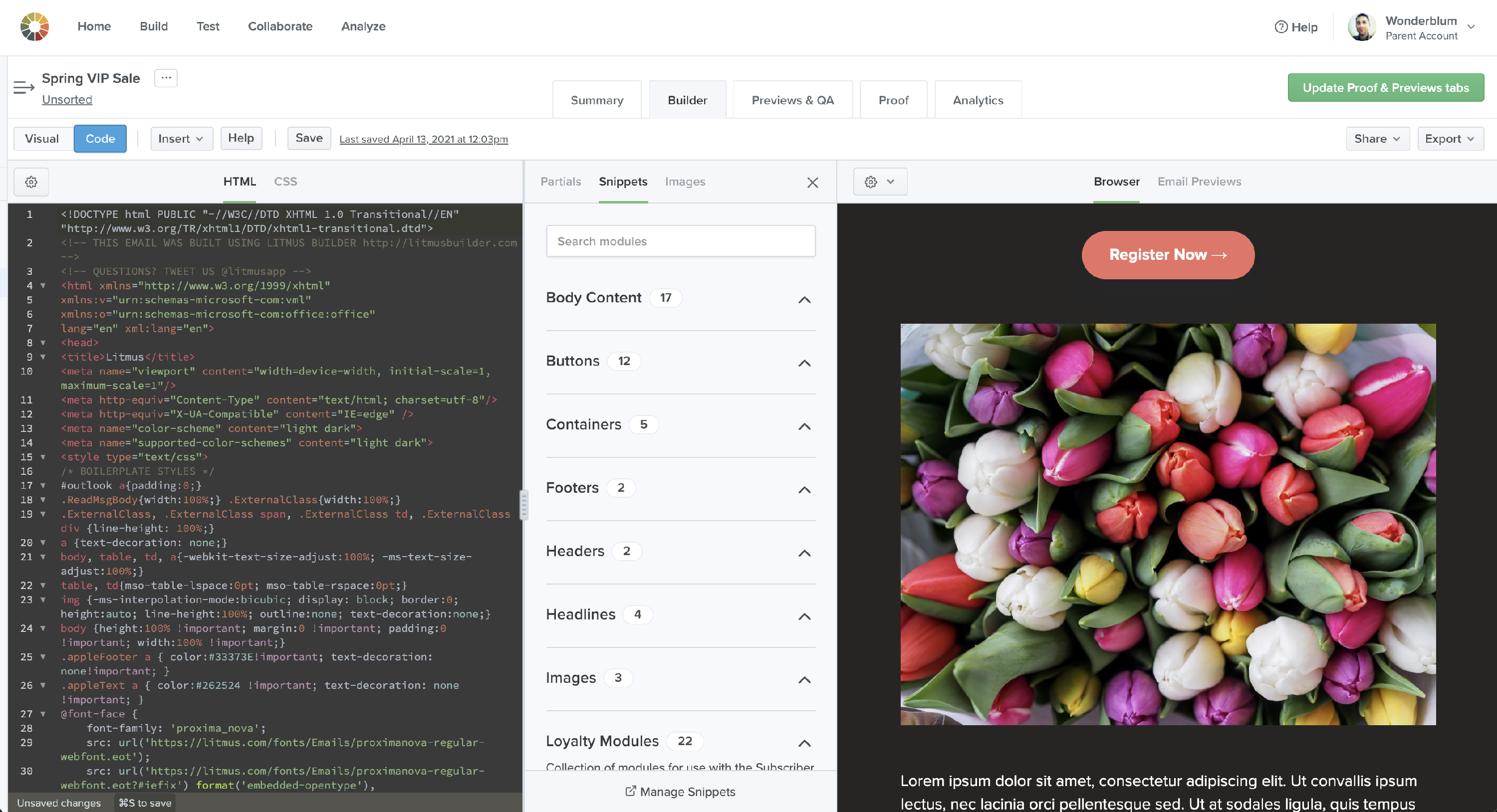Screen dimensions: 1497x812
Task: Fold the head tag code block
Action: pyautogui.click(x=43, y=343)
